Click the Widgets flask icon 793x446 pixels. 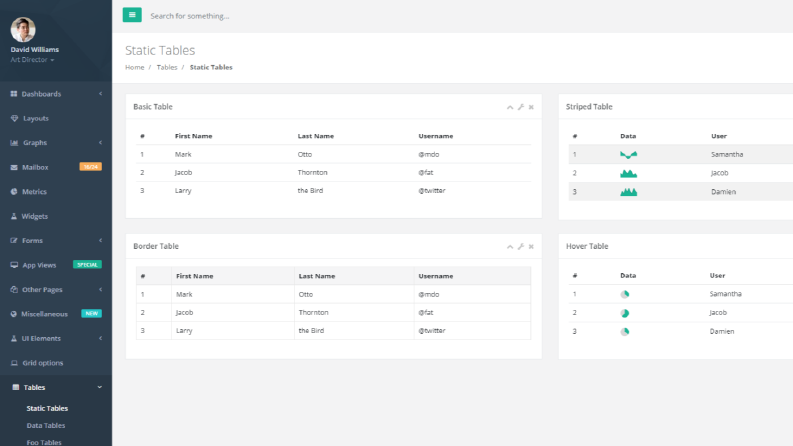pyautogui.click(x=14, y=216)
